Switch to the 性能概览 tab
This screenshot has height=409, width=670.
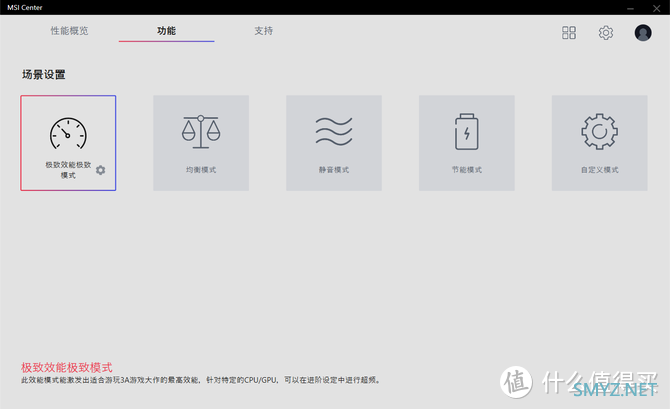69,31
